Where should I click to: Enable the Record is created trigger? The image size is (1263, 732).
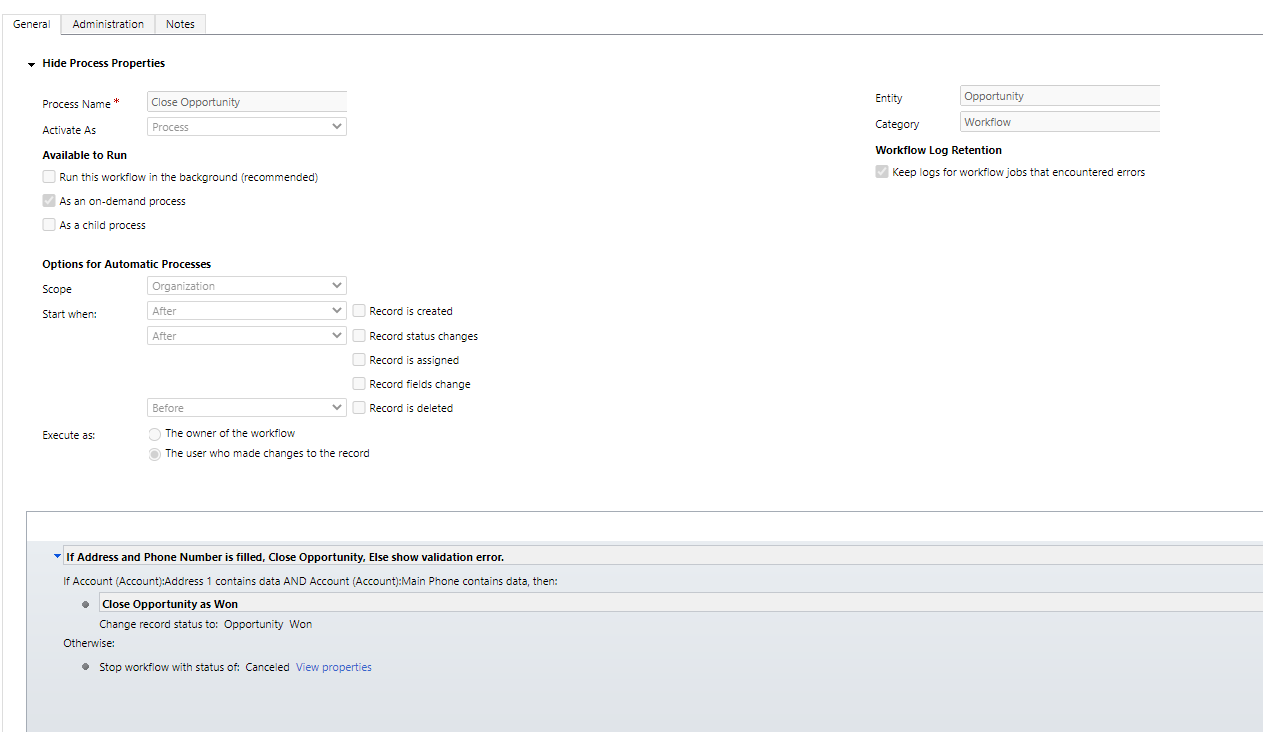(358, 310)
